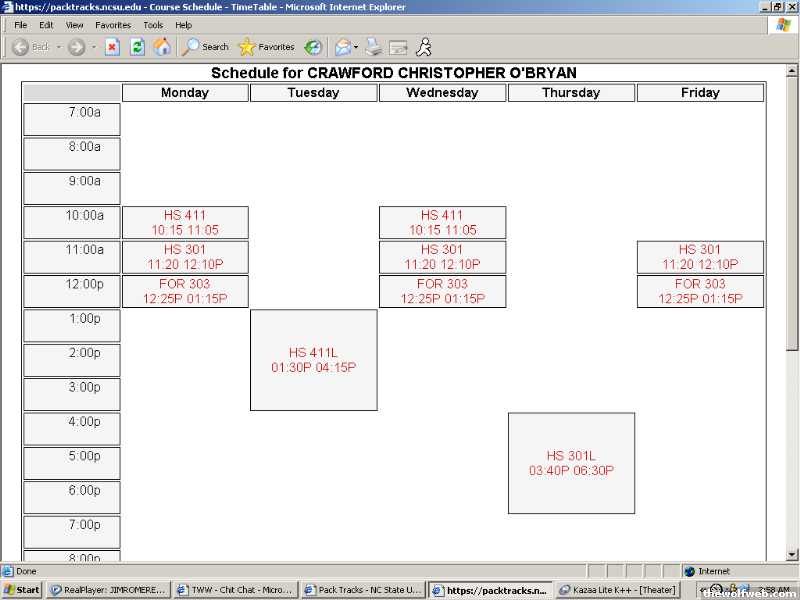Open the Favorites star button
Image resolution: width=800 pixels, height=600 pixels.
tap(266, 47)
